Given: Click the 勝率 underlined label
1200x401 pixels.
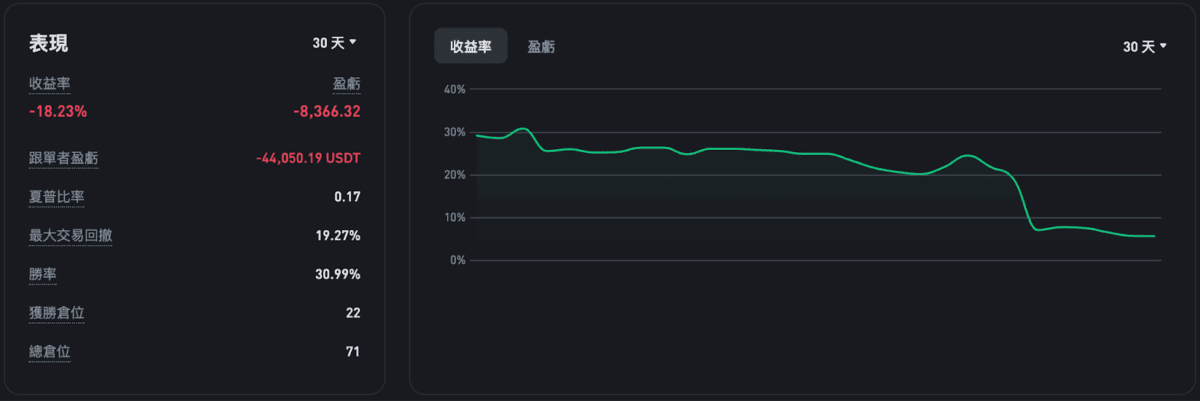Looking at the screenshot, I should [42, 274].
